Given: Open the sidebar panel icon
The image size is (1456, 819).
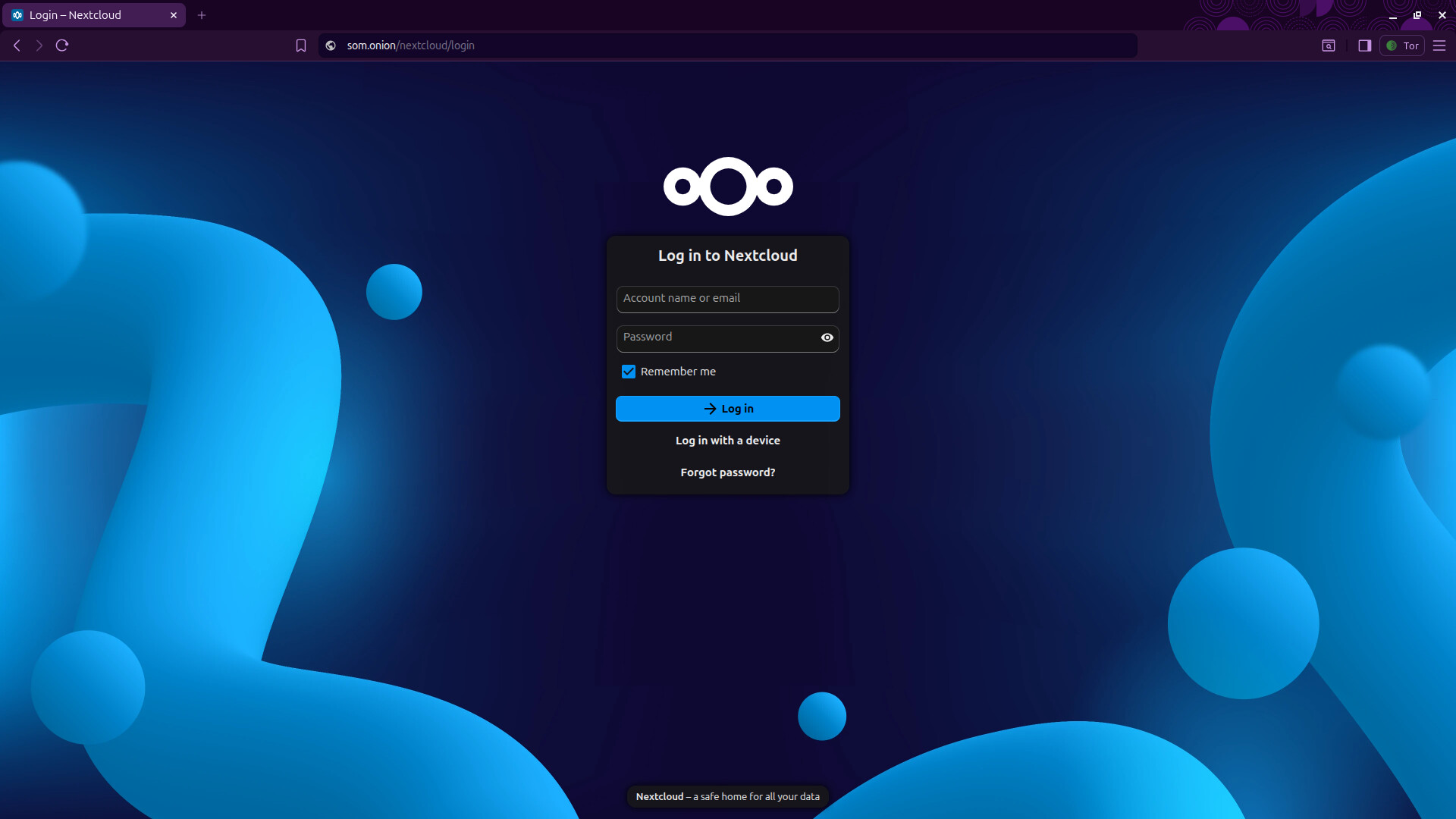Looking at the screenshot, I should coord(1364,45).
